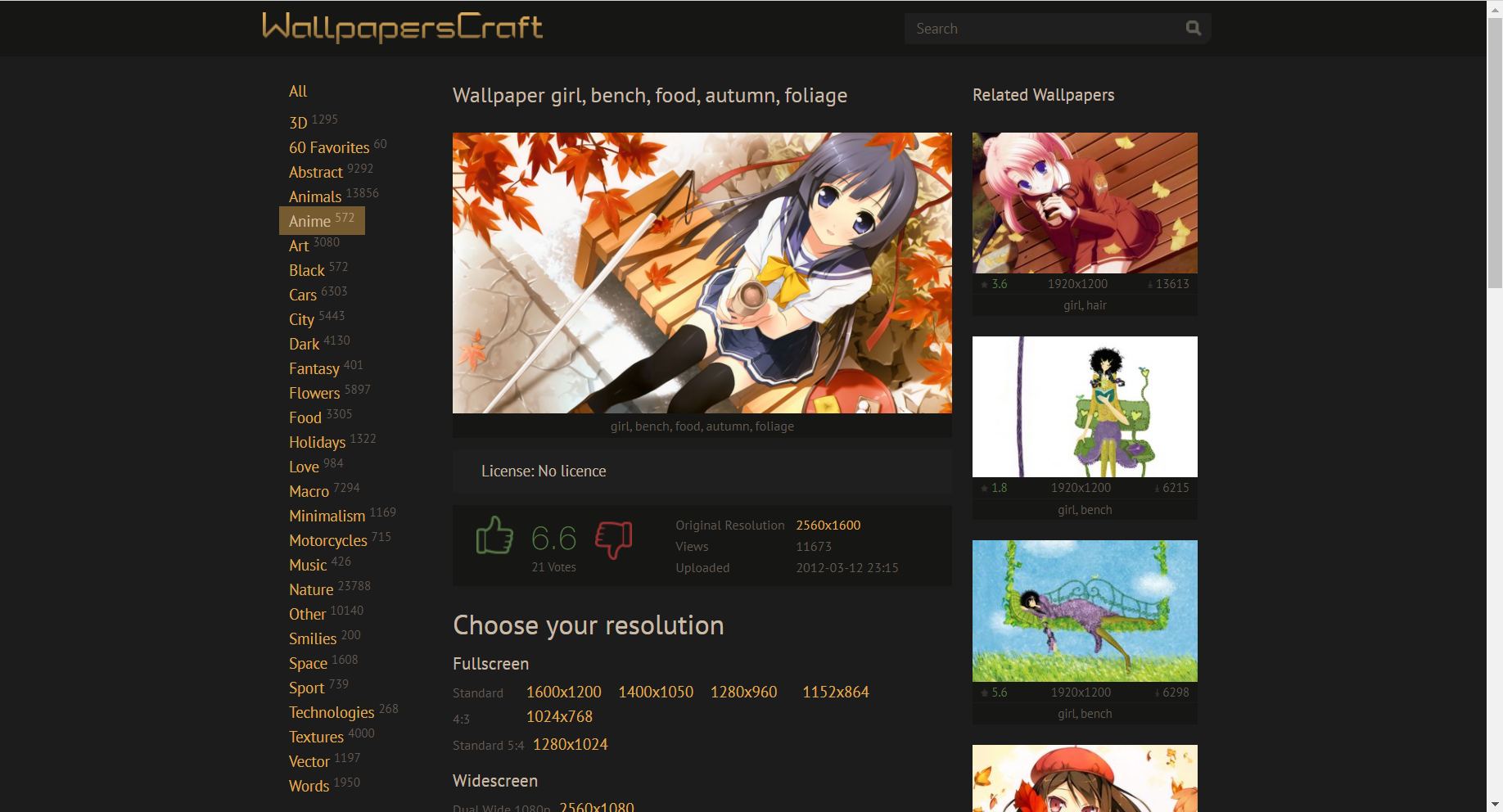Open the Animals category
Screen dimensions: 1503x812
(x=315, y=196)
